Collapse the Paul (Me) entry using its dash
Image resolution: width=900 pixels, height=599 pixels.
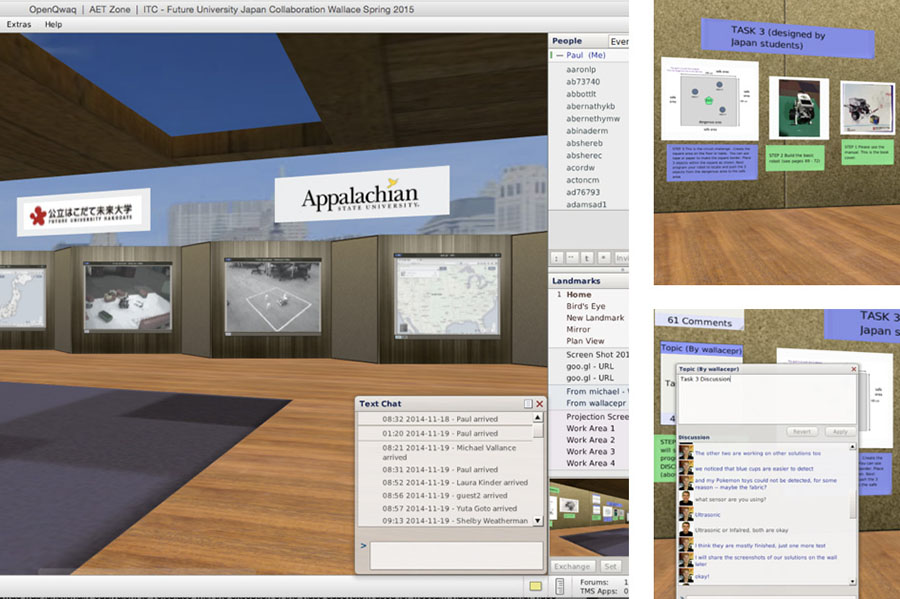(x=560, y=56)
